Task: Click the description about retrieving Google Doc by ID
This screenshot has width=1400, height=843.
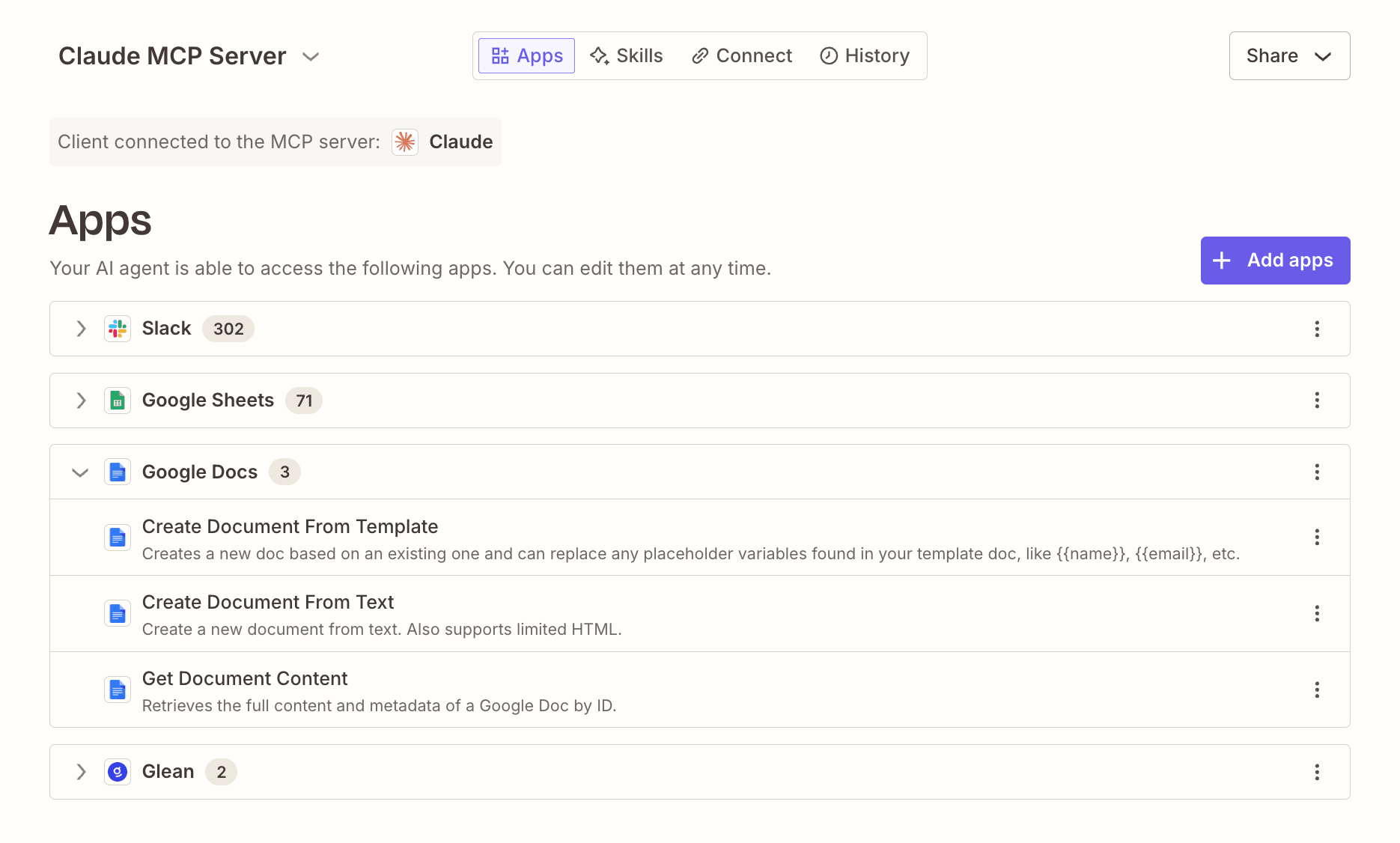Action: pos(379,706)
